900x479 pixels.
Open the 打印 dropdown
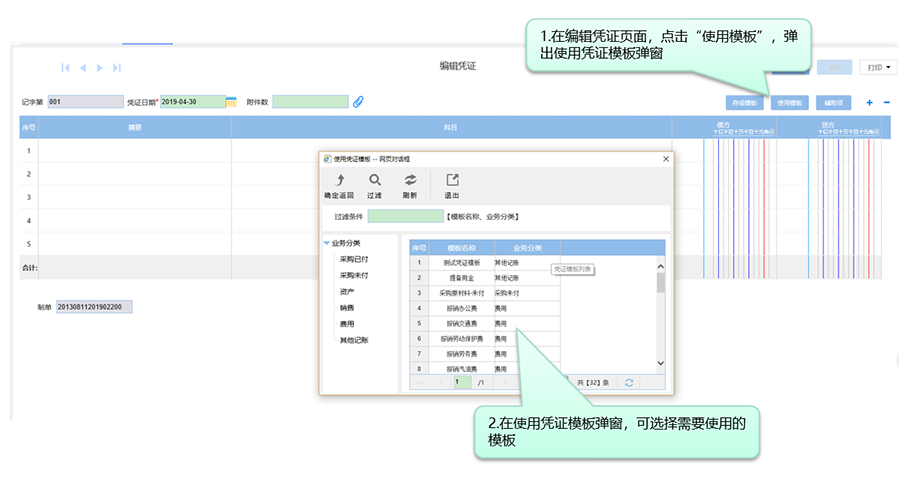pyautogui.click(x=878, y=67)
